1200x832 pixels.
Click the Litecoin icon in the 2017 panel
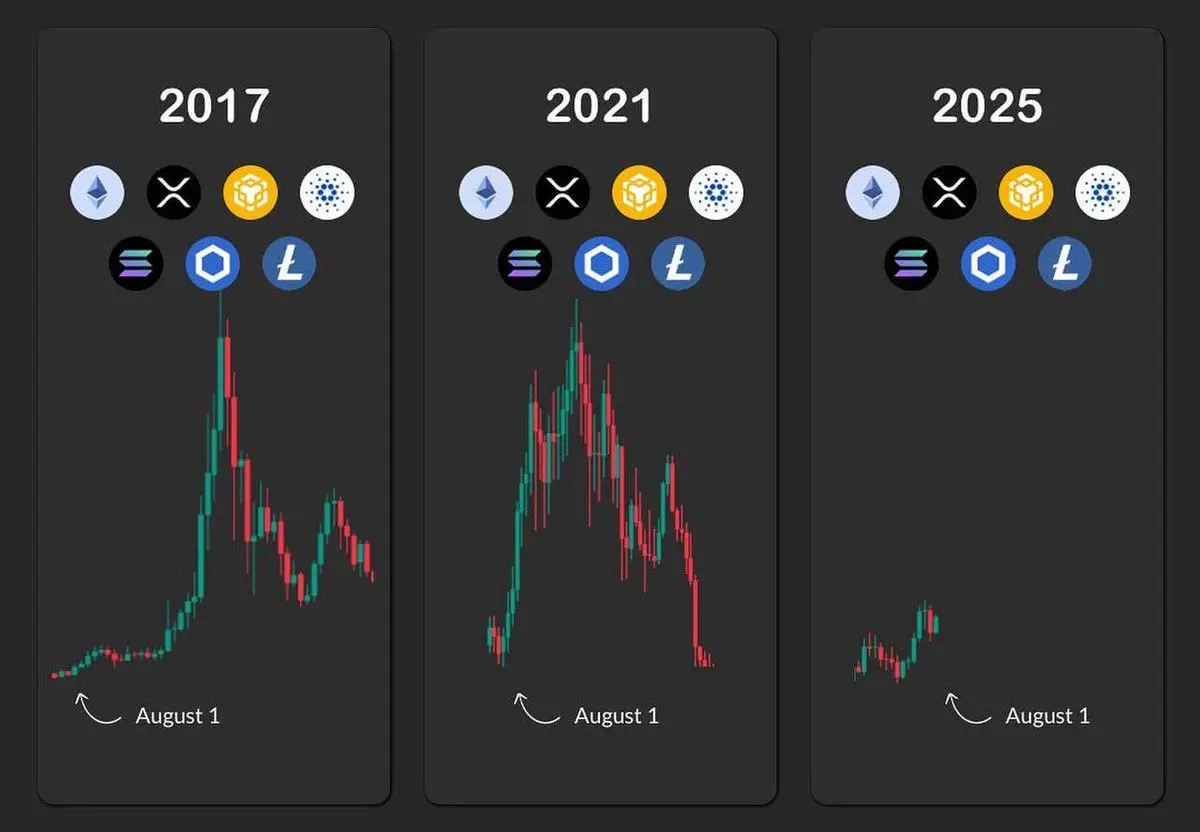point(289,264)
